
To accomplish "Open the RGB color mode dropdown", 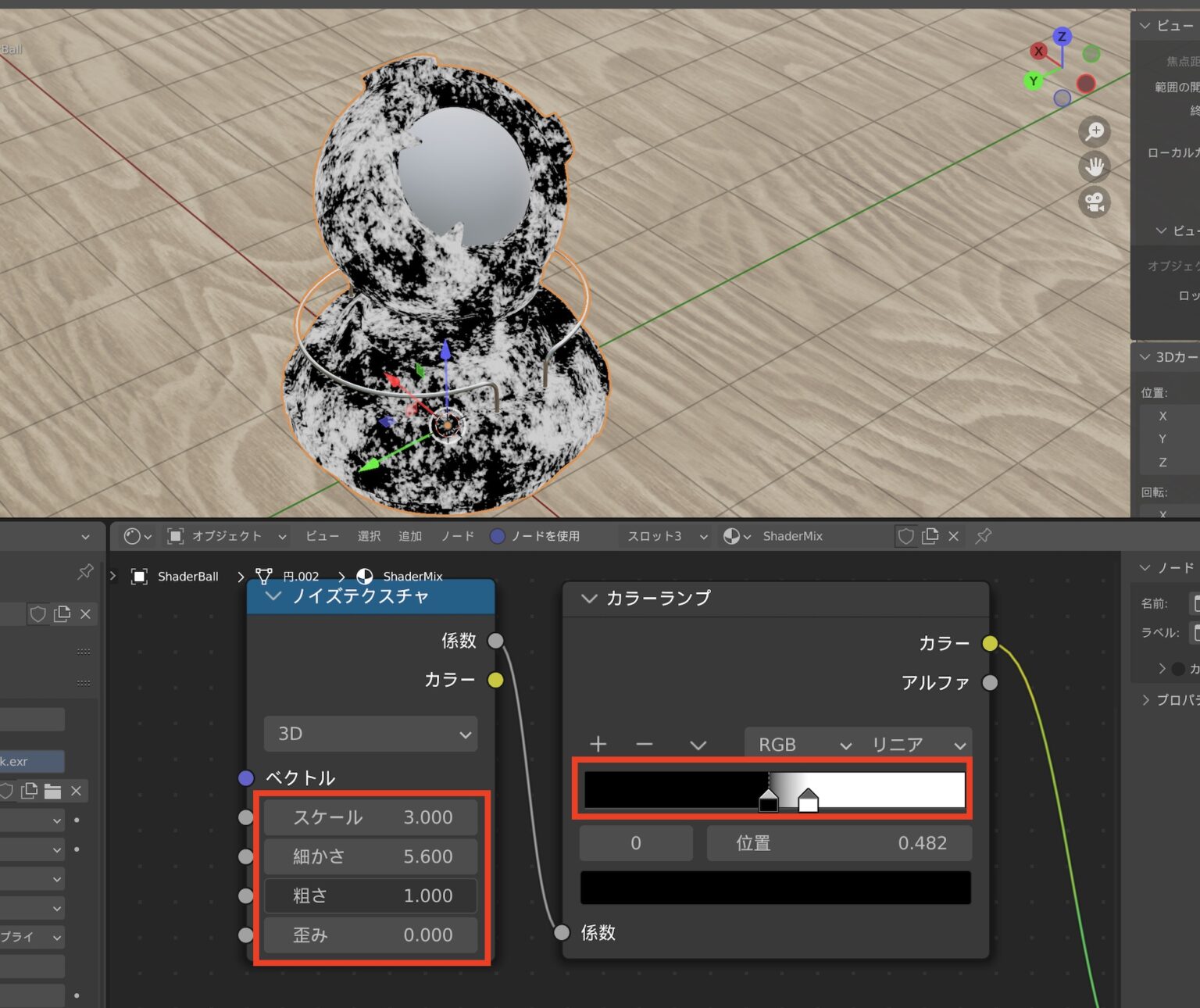I will coord(797,744).
